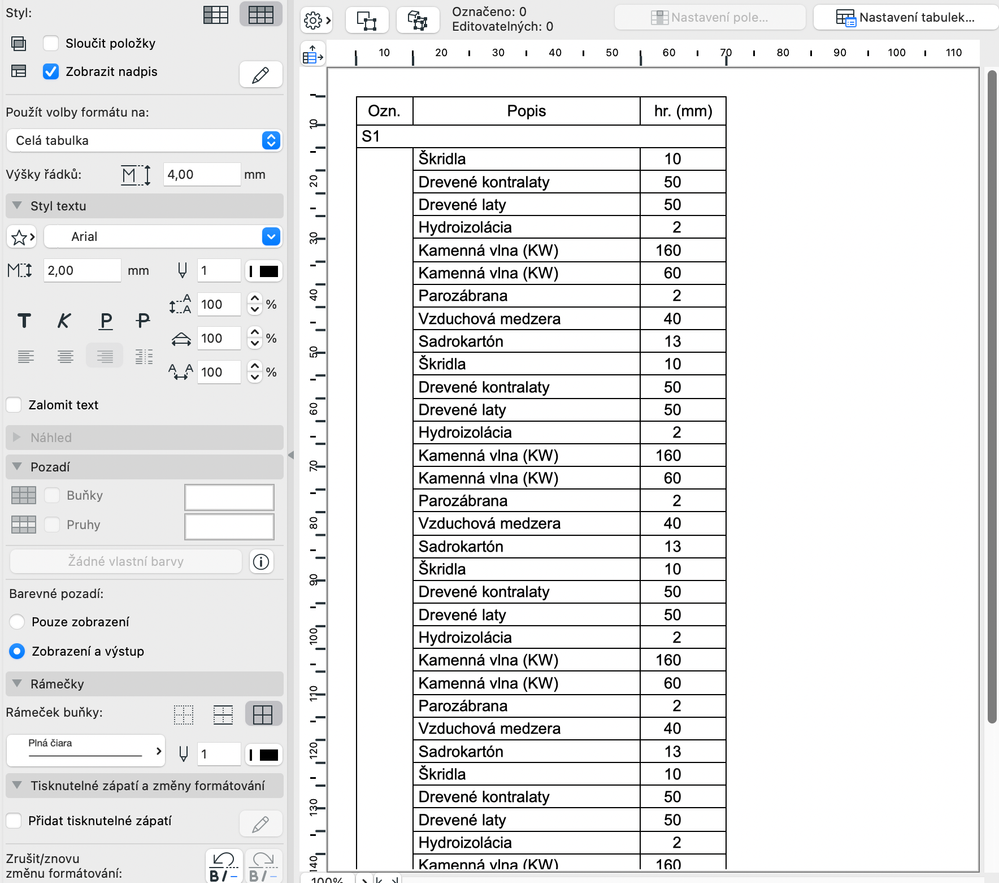This screenshot has width=999, height=883.
Task: Open the Celá tabulka dropdown
Action: click(x=144, y=140)
